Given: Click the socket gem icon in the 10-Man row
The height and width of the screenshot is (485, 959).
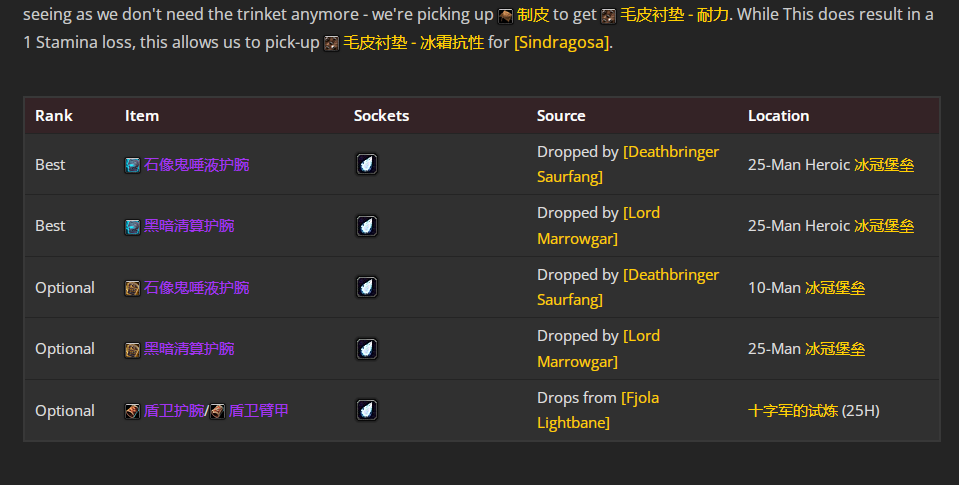Looking at the screenshot, I should [367, 287].
